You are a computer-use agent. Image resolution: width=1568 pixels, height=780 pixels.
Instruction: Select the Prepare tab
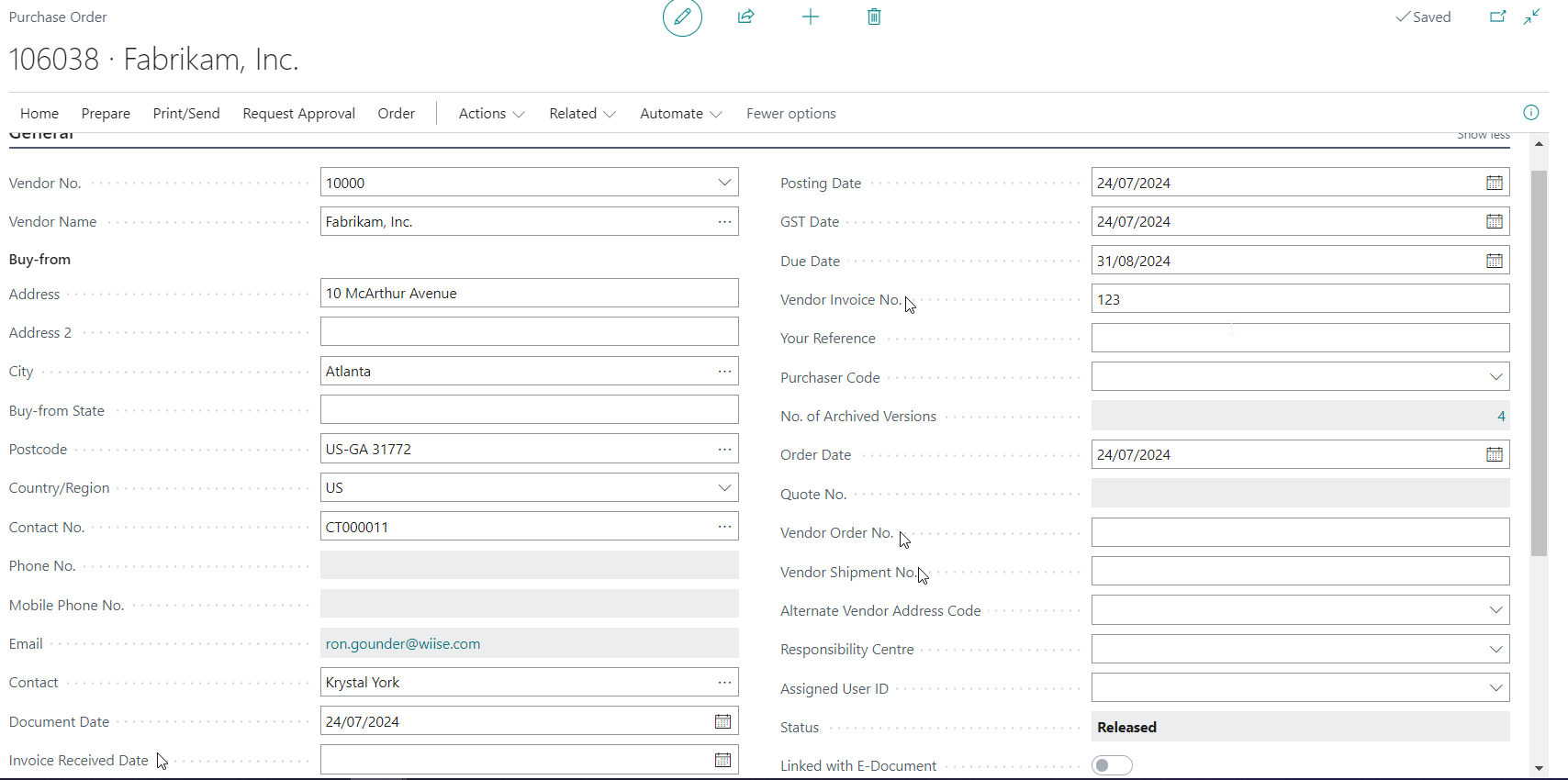[x=106, y=113]
